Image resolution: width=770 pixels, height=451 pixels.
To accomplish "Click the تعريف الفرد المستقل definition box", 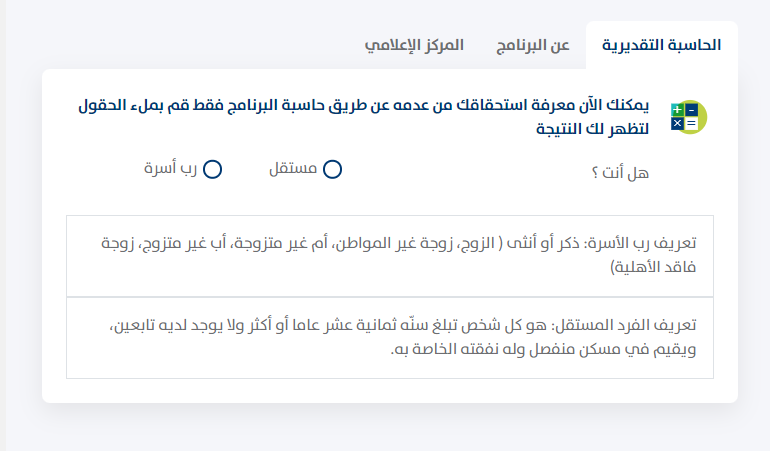I will point(390,338).
